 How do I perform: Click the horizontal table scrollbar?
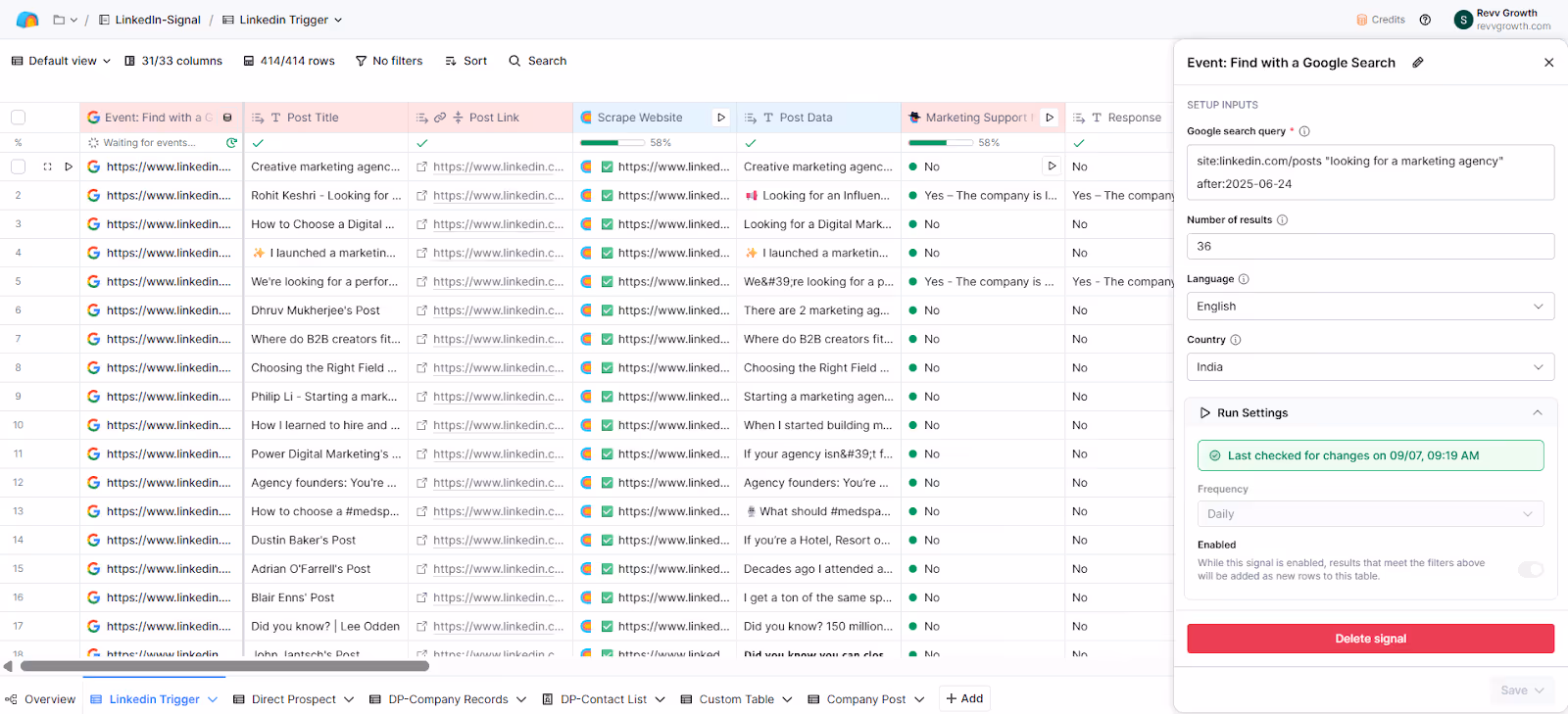click(224, 666)
